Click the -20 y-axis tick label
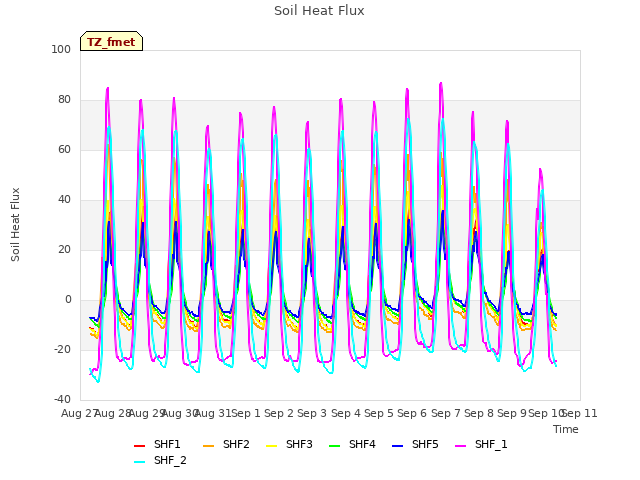This screenshot has width=640, height=480. pyautogui.click(x=62, y=349)
